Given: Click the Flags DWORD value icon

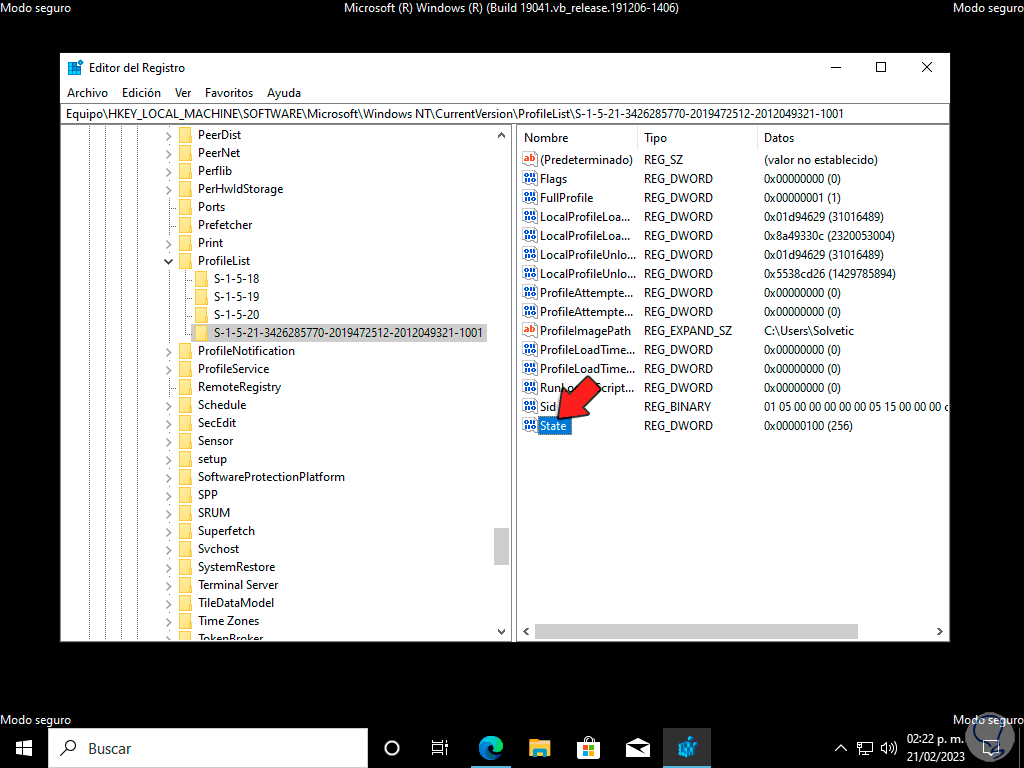Looking at the screenshot, I should tap(530, 178).
